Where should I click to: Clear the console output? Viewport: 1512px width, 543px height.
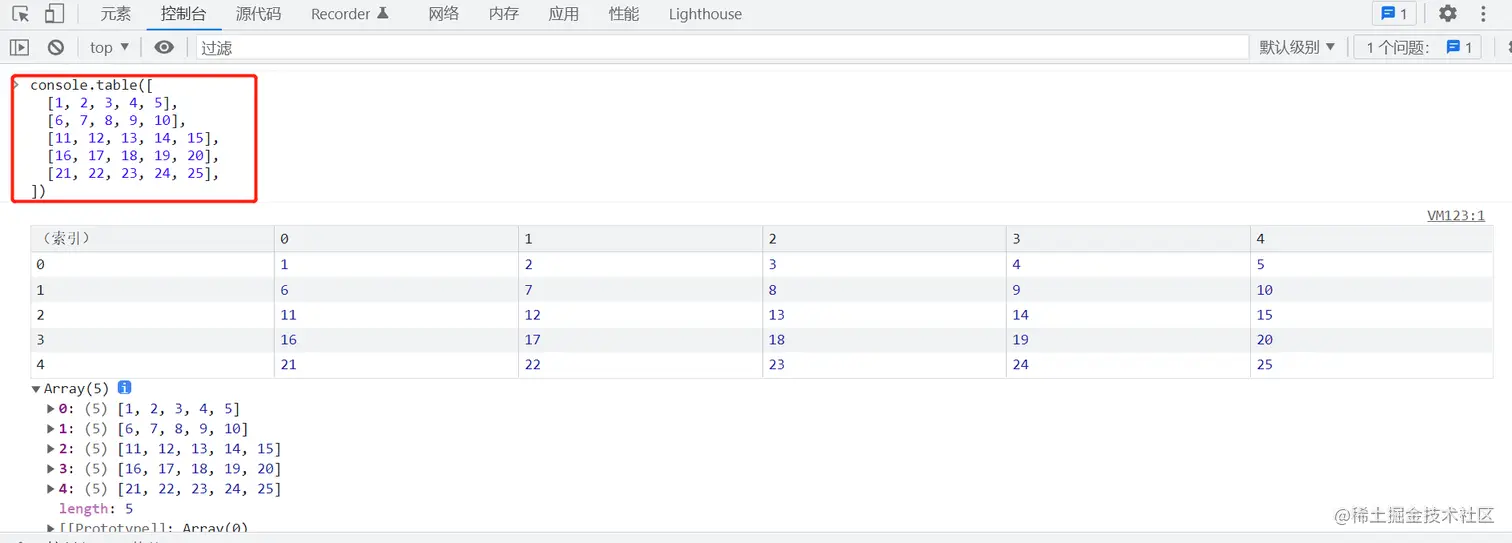[x=56, y=47]
